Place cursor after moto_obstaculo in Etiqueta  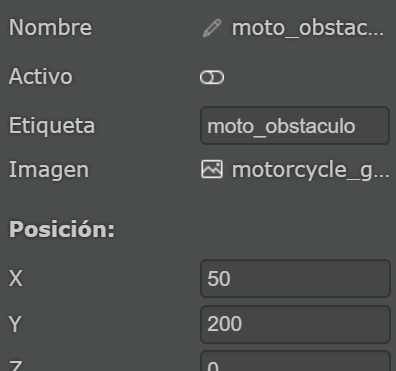click(356, 126)
